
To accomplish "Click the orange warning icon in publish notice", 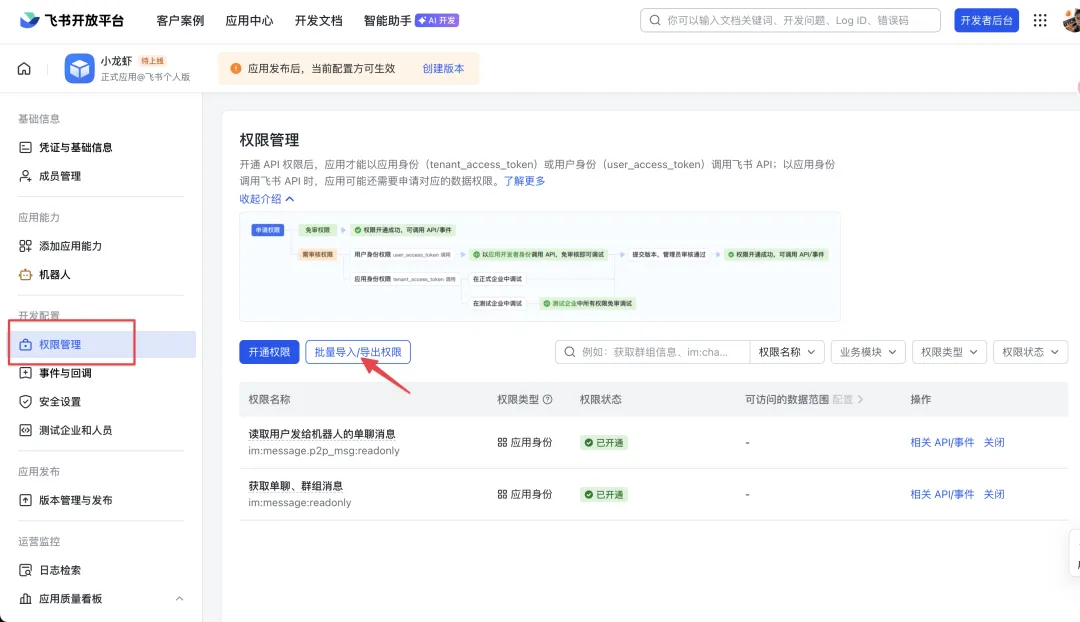I will [x=236, y=68].
